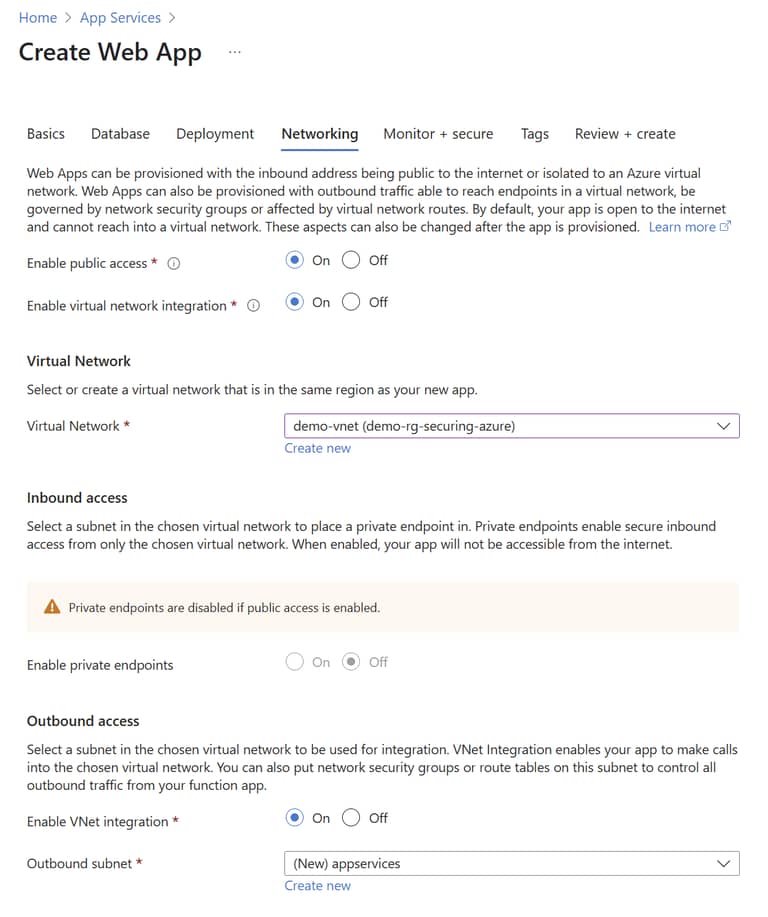Click the external link icon on Learn more
This screenshot has height=917, width=768.
click(x=724, y=227)
